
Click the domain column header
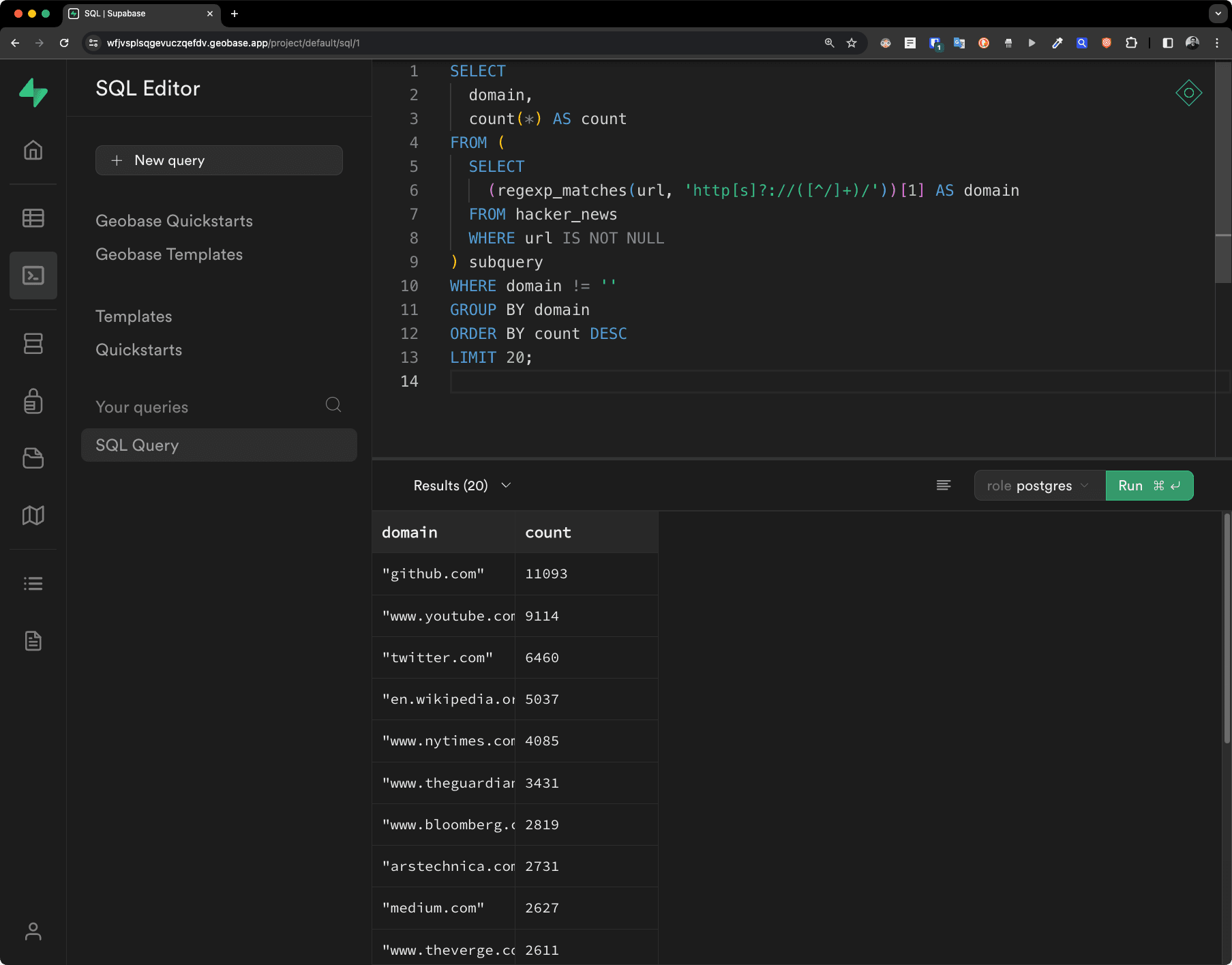443,532
